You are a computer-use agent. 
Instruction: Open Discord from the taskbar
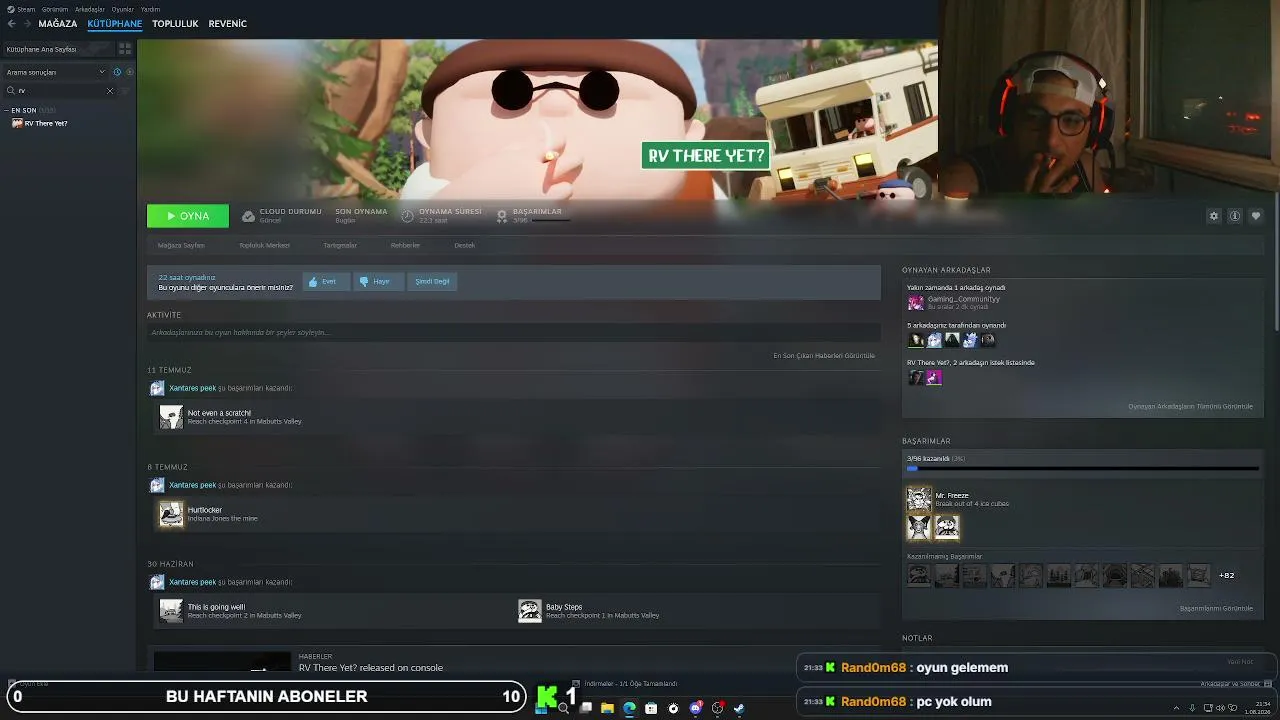point(696,708)
